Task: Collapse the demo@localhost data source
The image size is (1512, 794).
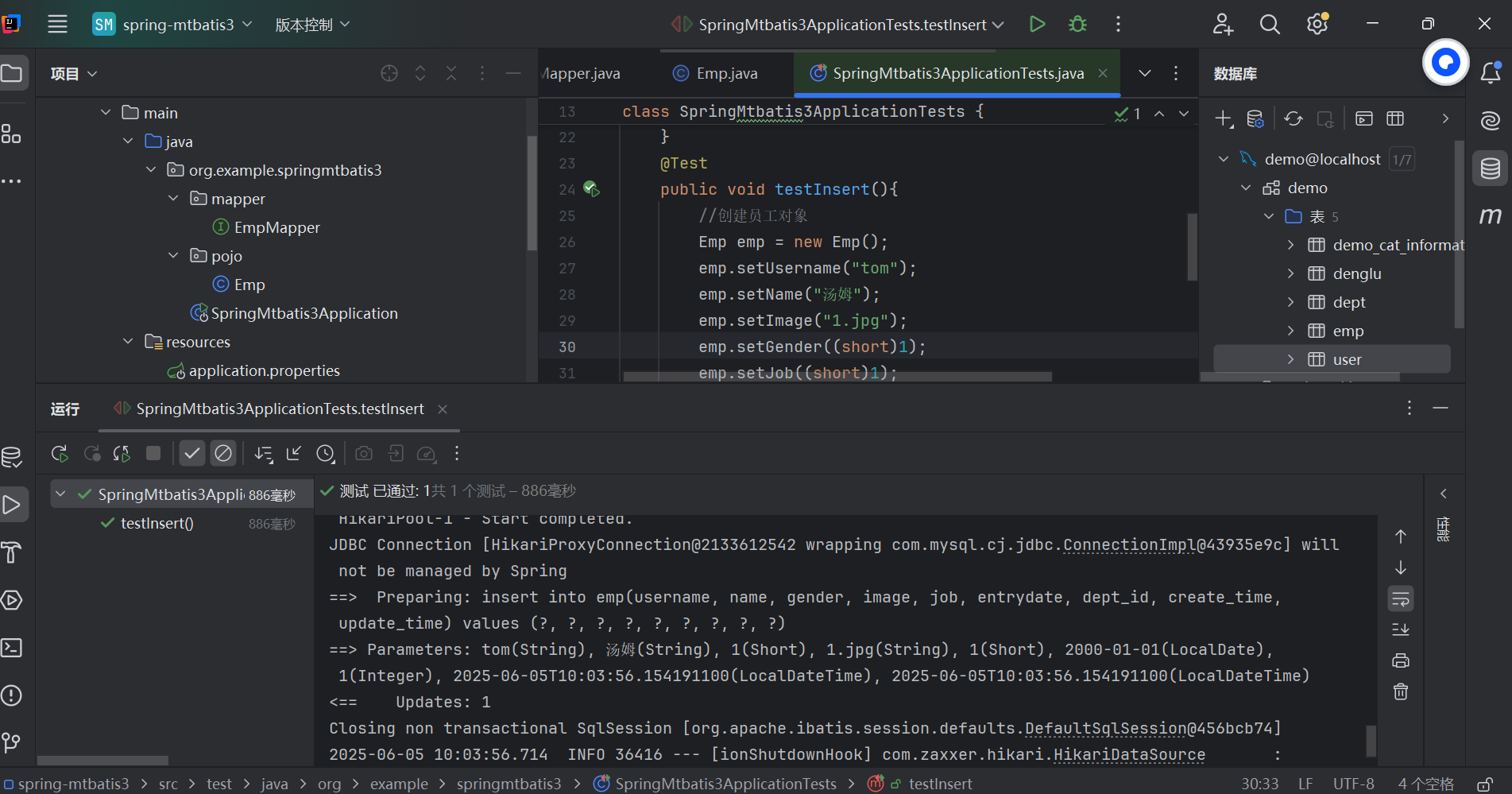Action: coord(1224,159)
